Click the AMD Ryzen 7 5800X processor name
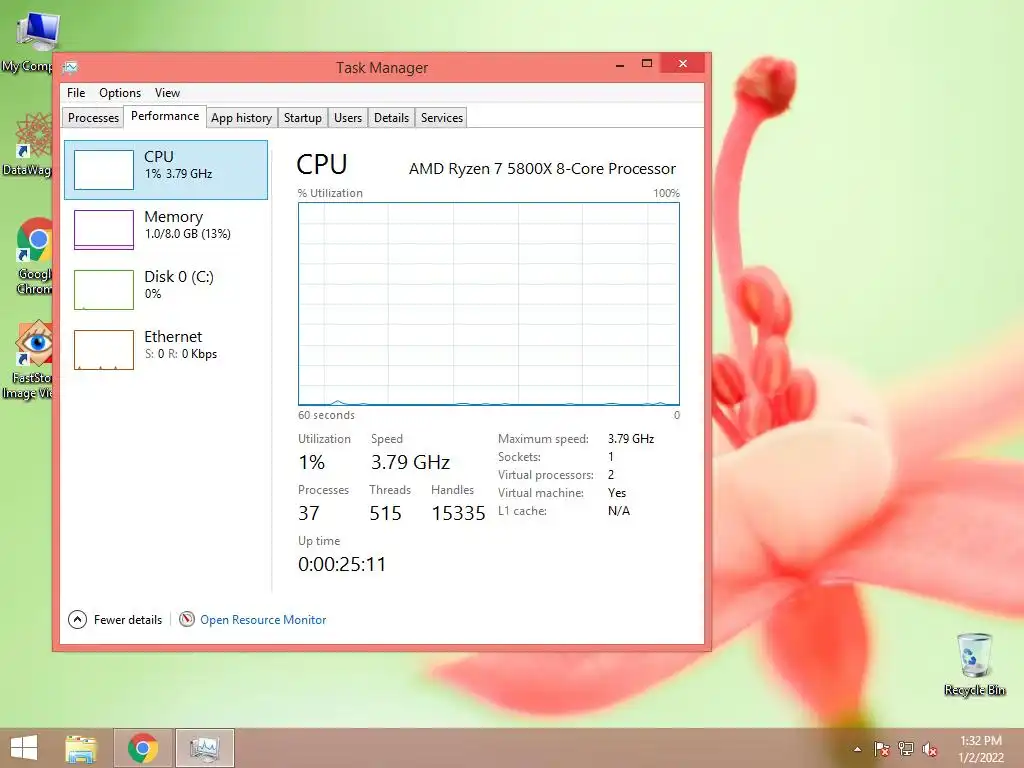Image resolution: width=1024 pixels, height=768 pixels. click(542, 168)
